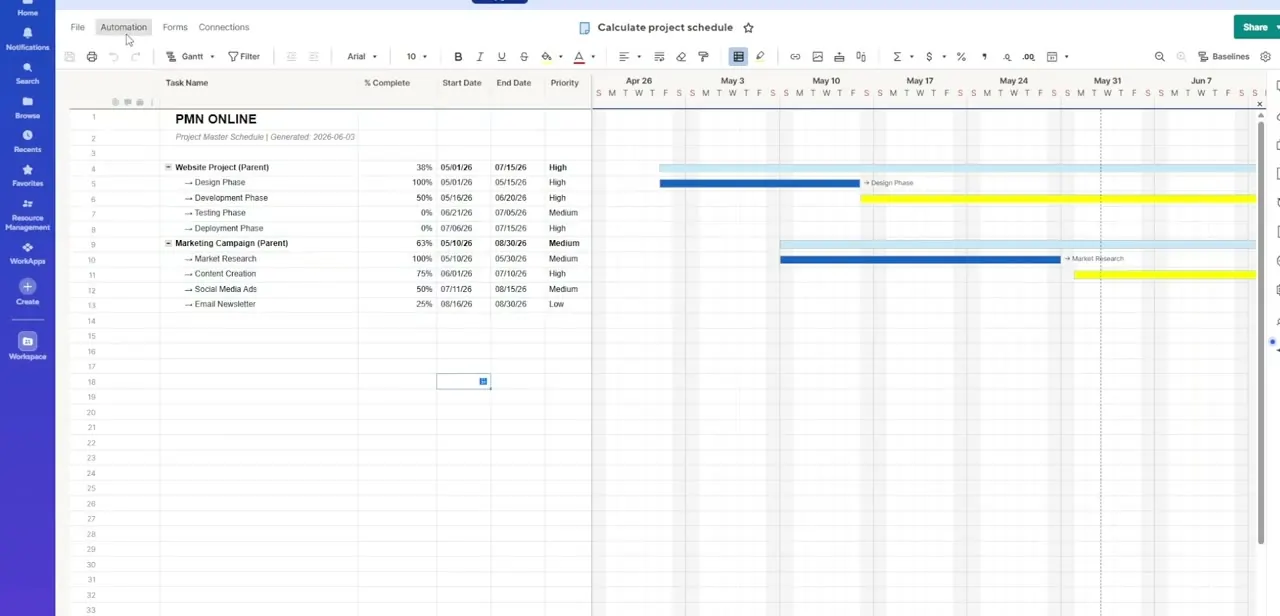Open the File menu
The height and width of the screenshot is (616, 1280).
tap(77, 27)
